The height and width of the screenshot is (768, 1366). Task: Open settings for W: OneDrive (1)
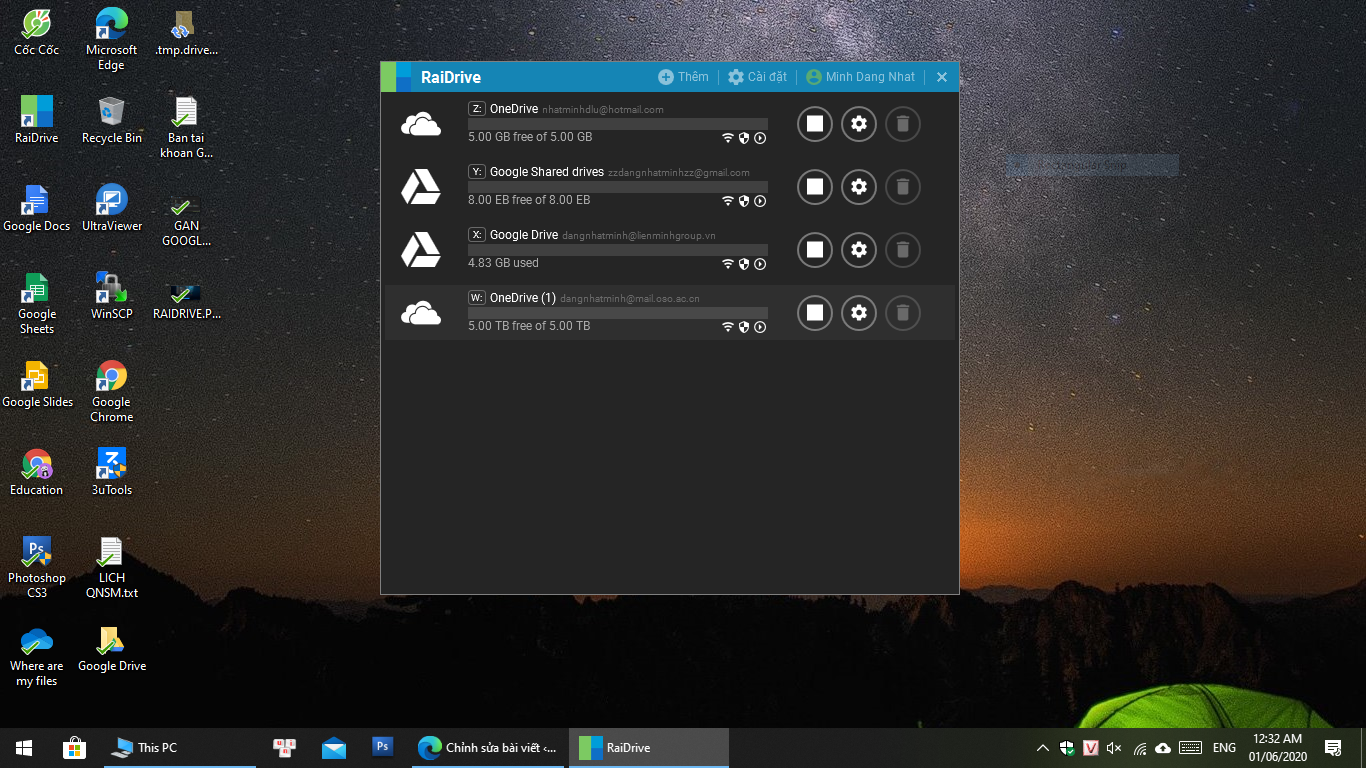[858, 313]
